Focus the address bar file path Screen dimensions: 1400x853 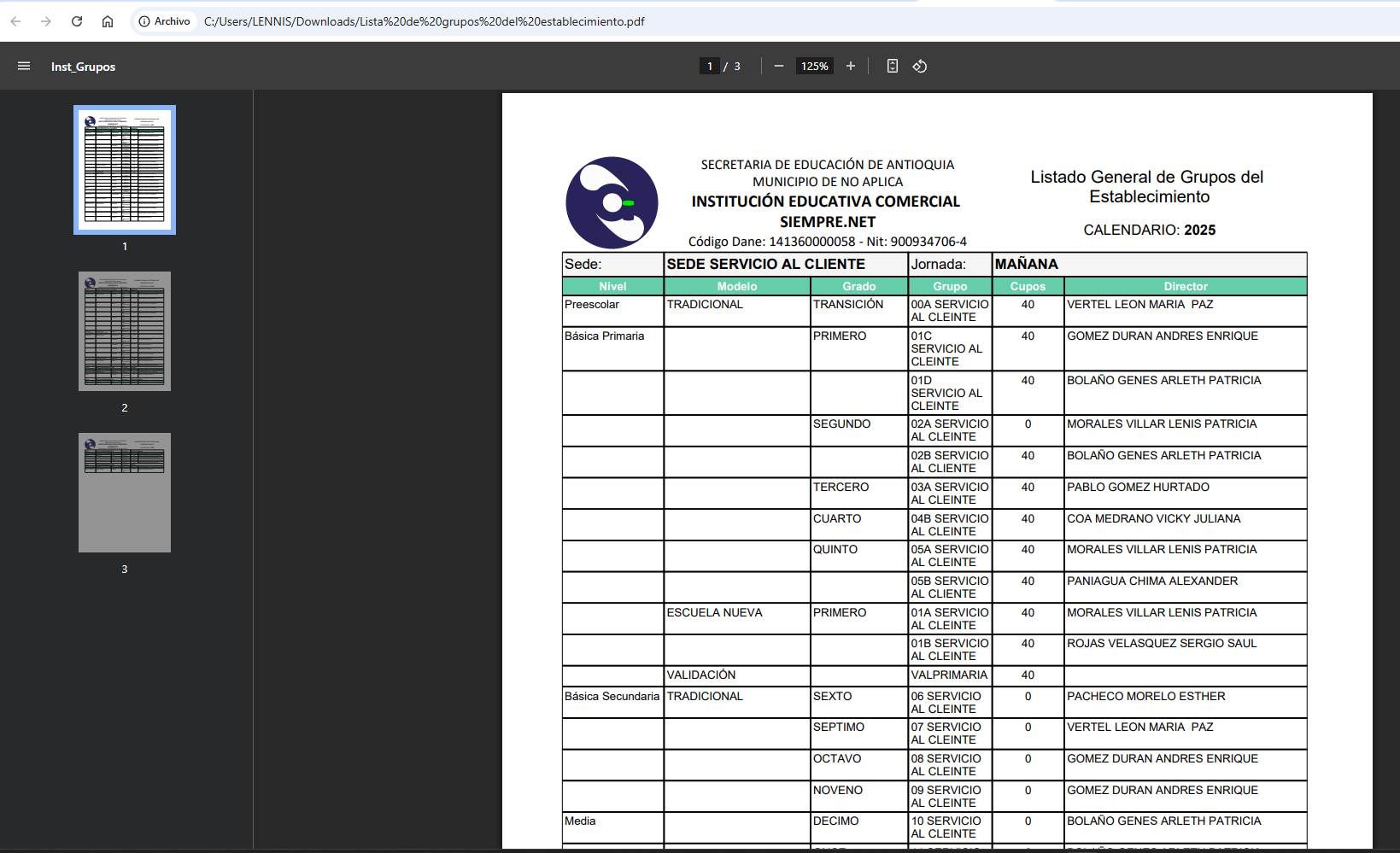[425, 21]
